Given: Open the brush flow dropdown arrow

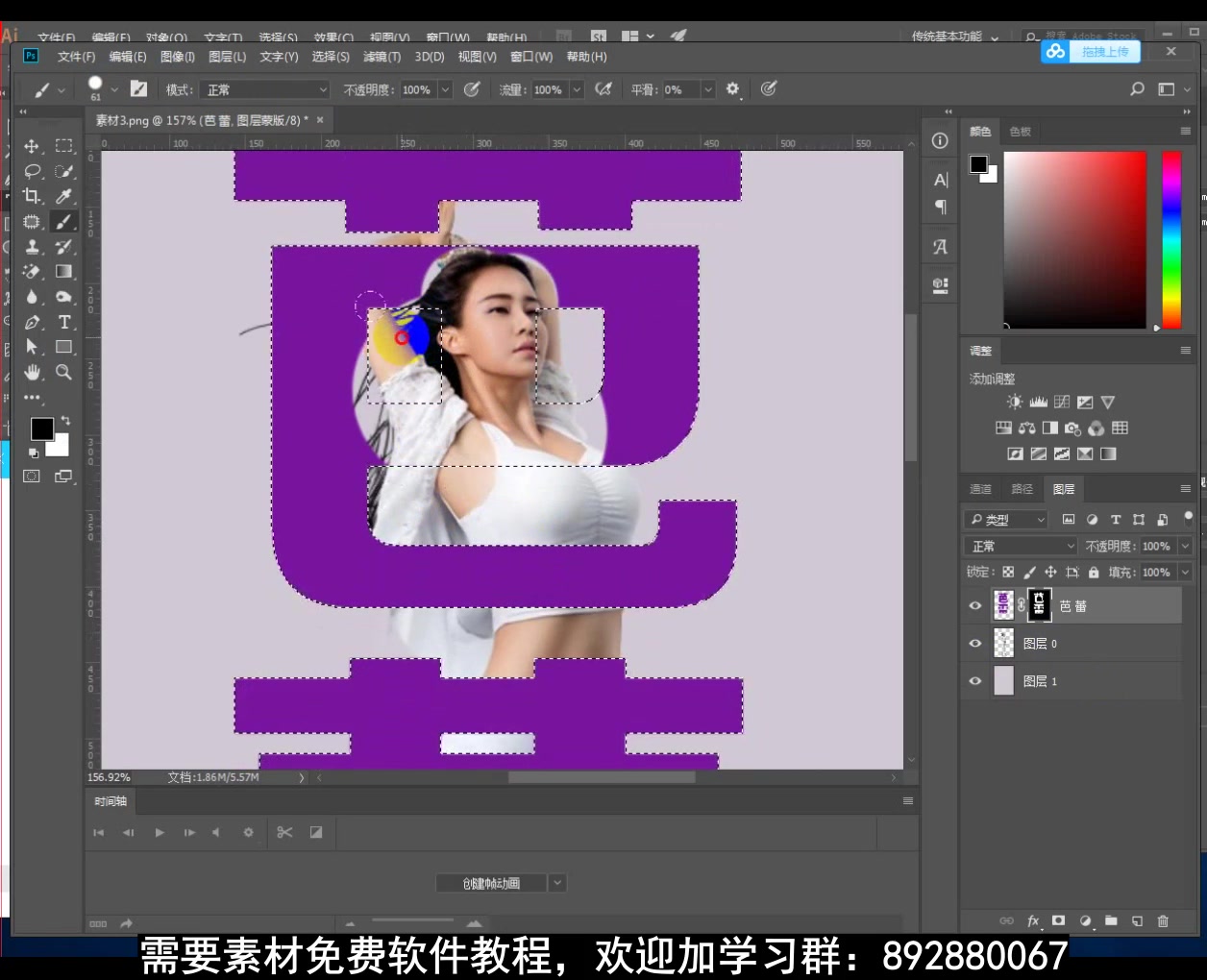Looking at the screenshot, I should pyautogui.click(x=577, y=88).
